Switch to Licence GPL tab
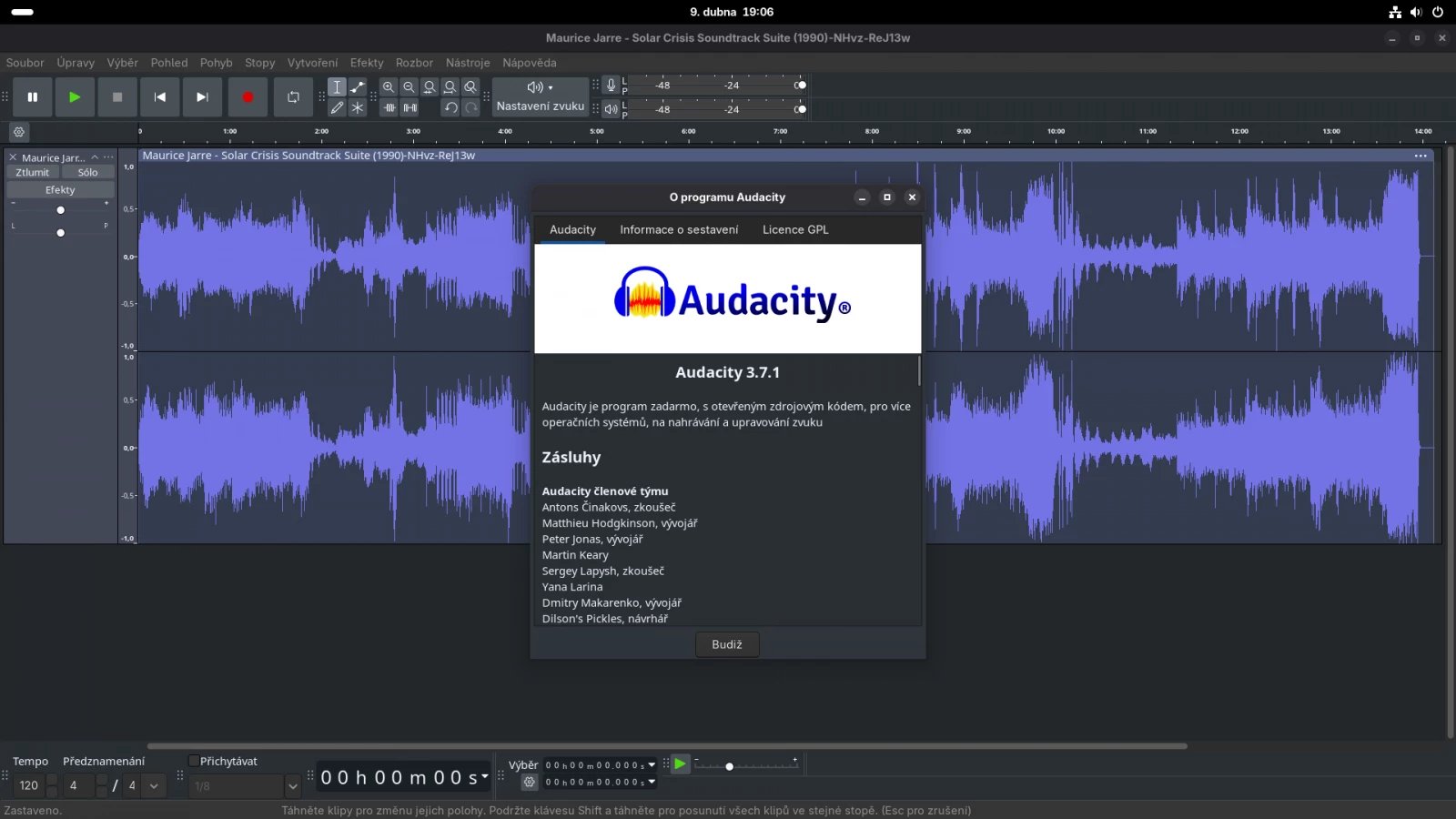 tap(795, 229)
